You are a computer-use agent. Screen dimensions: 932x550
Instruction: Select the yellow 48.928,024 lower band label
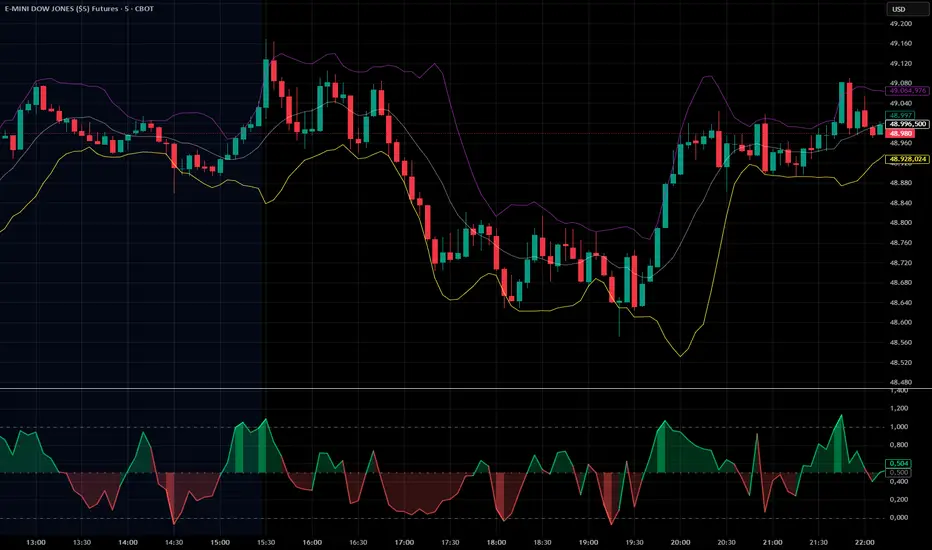[907, 159]
